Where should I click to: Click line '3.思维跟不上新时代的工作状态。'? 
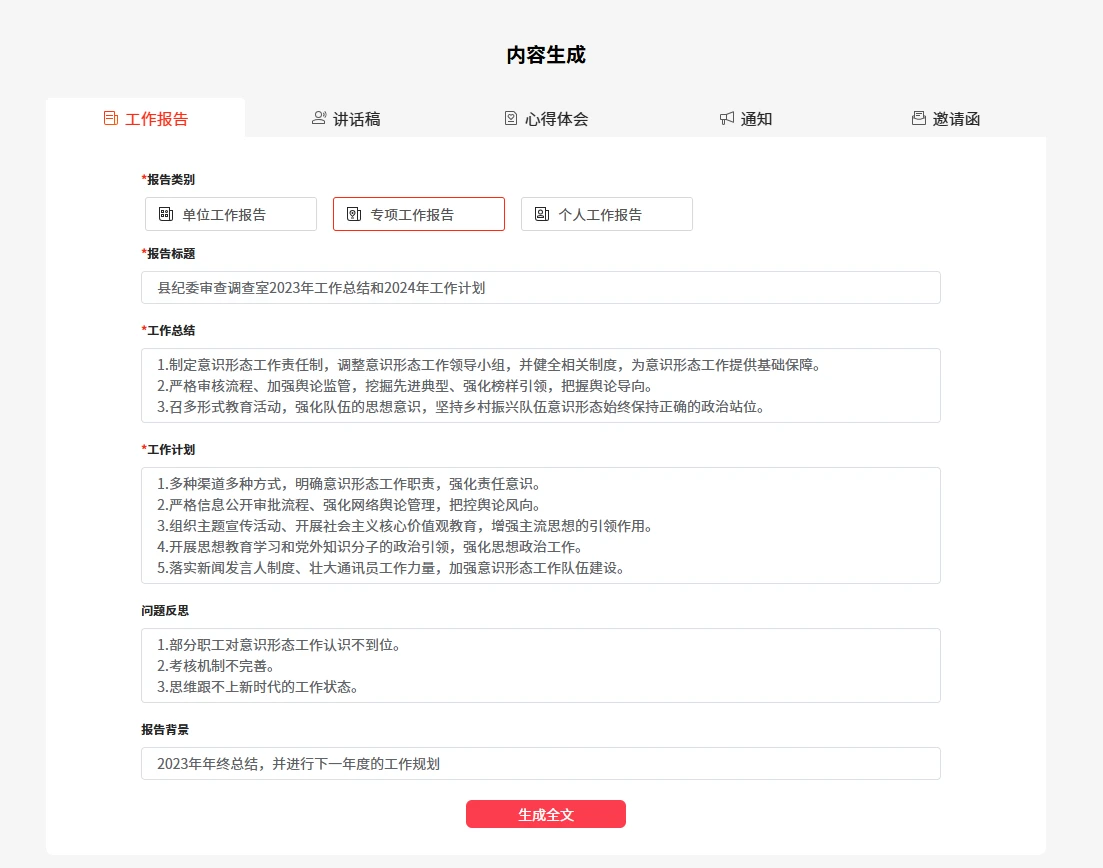tap(257, 687)
